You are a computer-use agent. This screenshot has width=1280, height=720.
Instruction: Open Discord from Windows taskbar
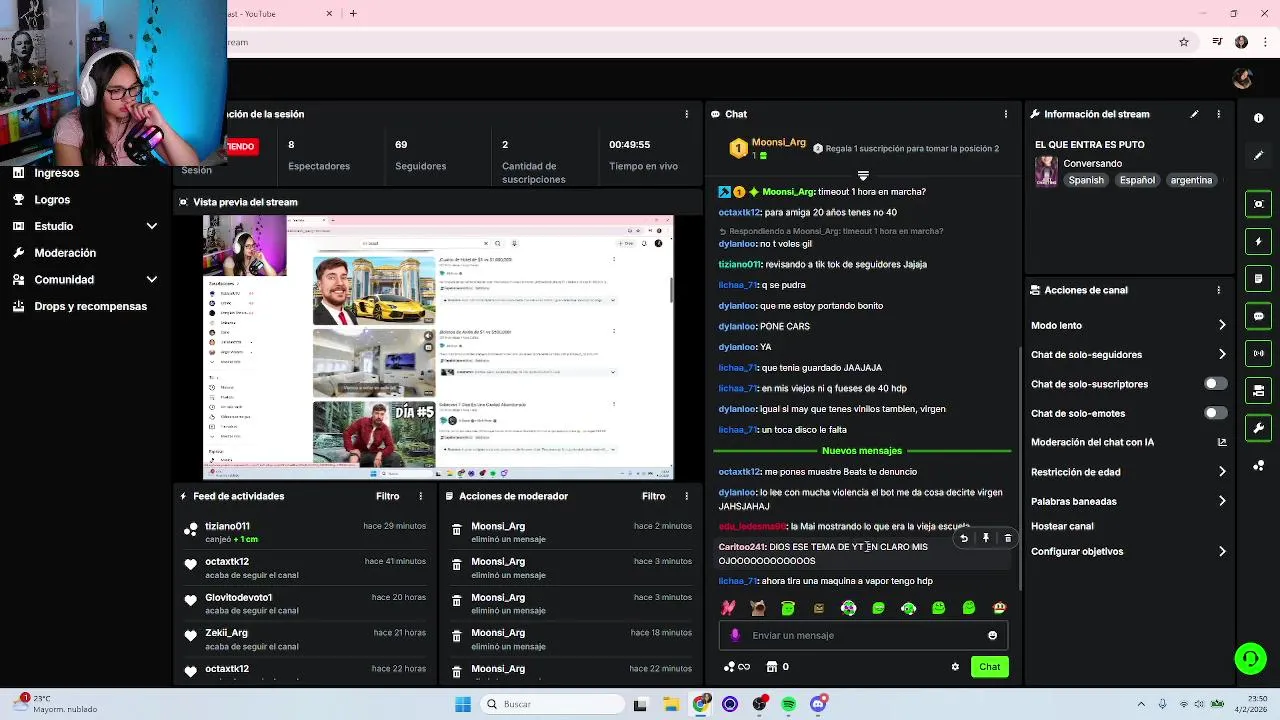818,704
